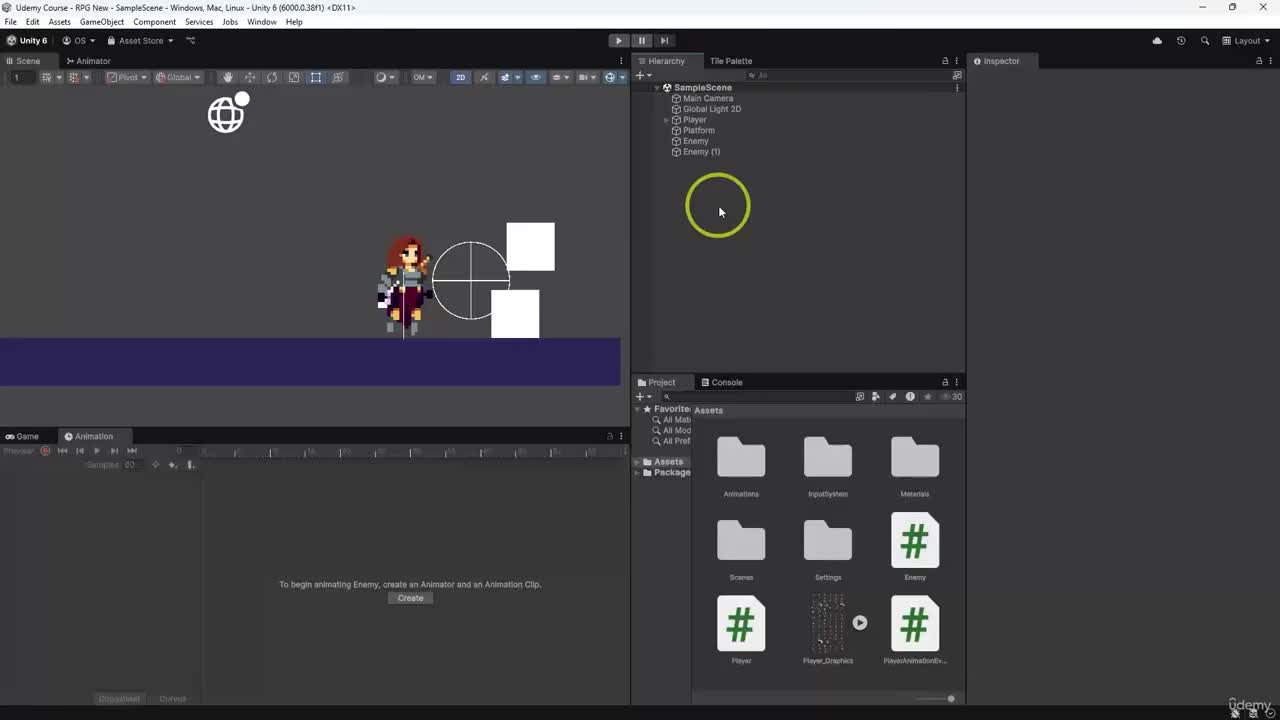
Task: Select the Rotate tool
Action: coord(272,77)
